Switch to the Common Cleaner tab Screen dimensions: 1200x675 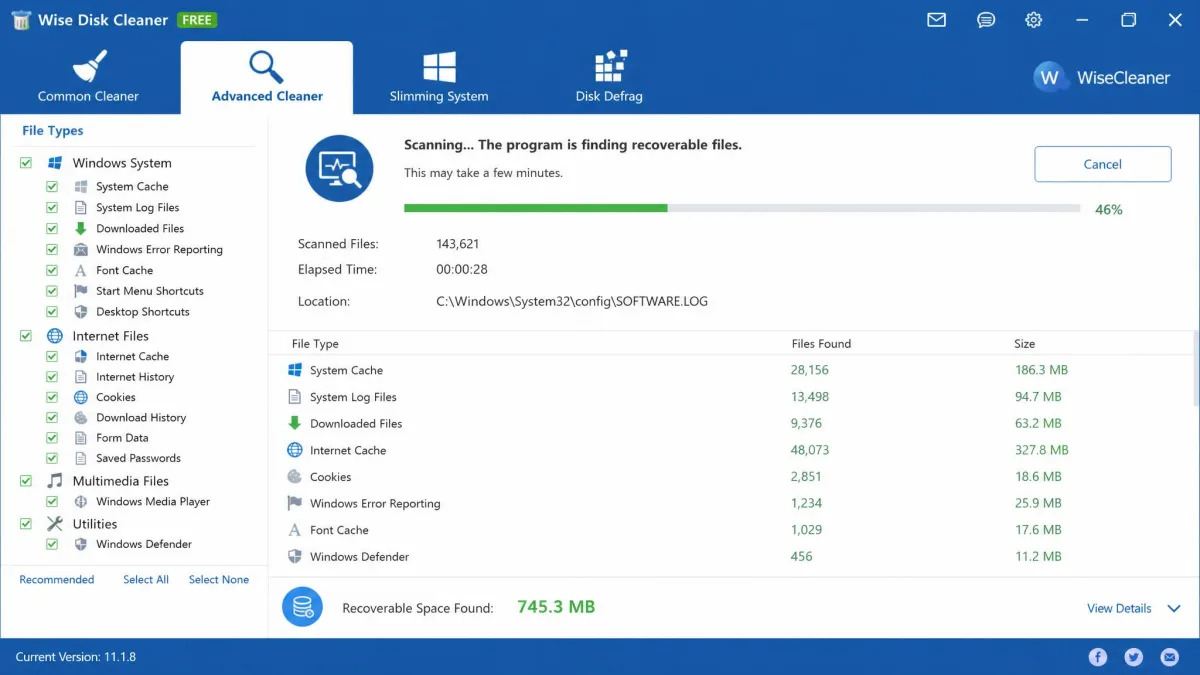[x=88, y=77]
